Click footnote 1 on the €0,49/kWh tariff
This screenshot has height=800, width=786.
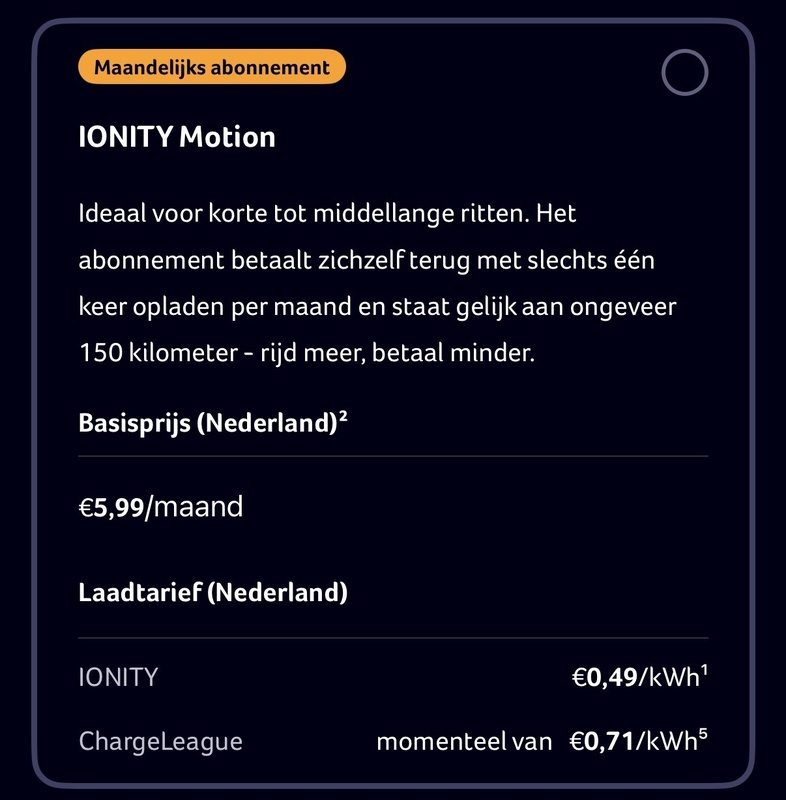tap(706, 668)
